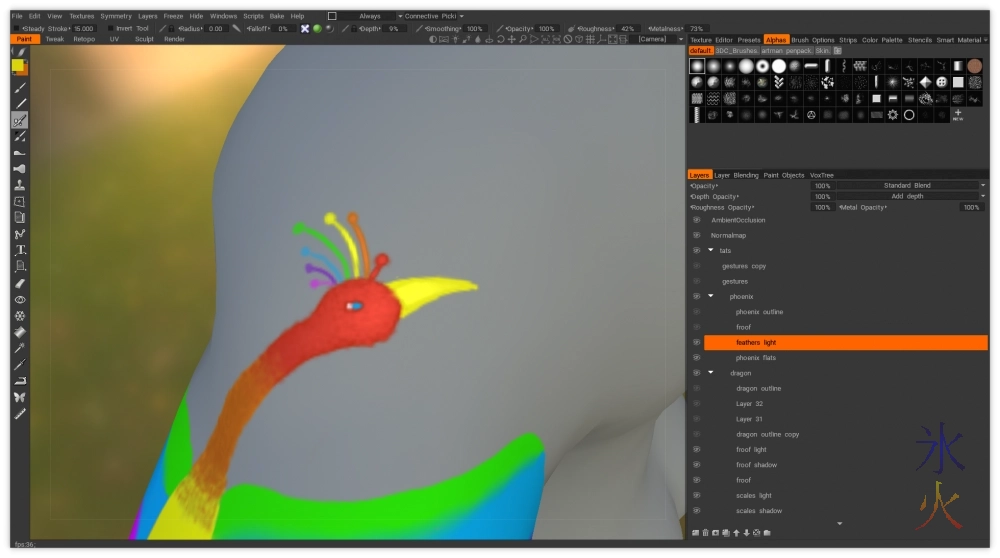Hide the AmbientOcclusion layer

(x=696, y=220)
